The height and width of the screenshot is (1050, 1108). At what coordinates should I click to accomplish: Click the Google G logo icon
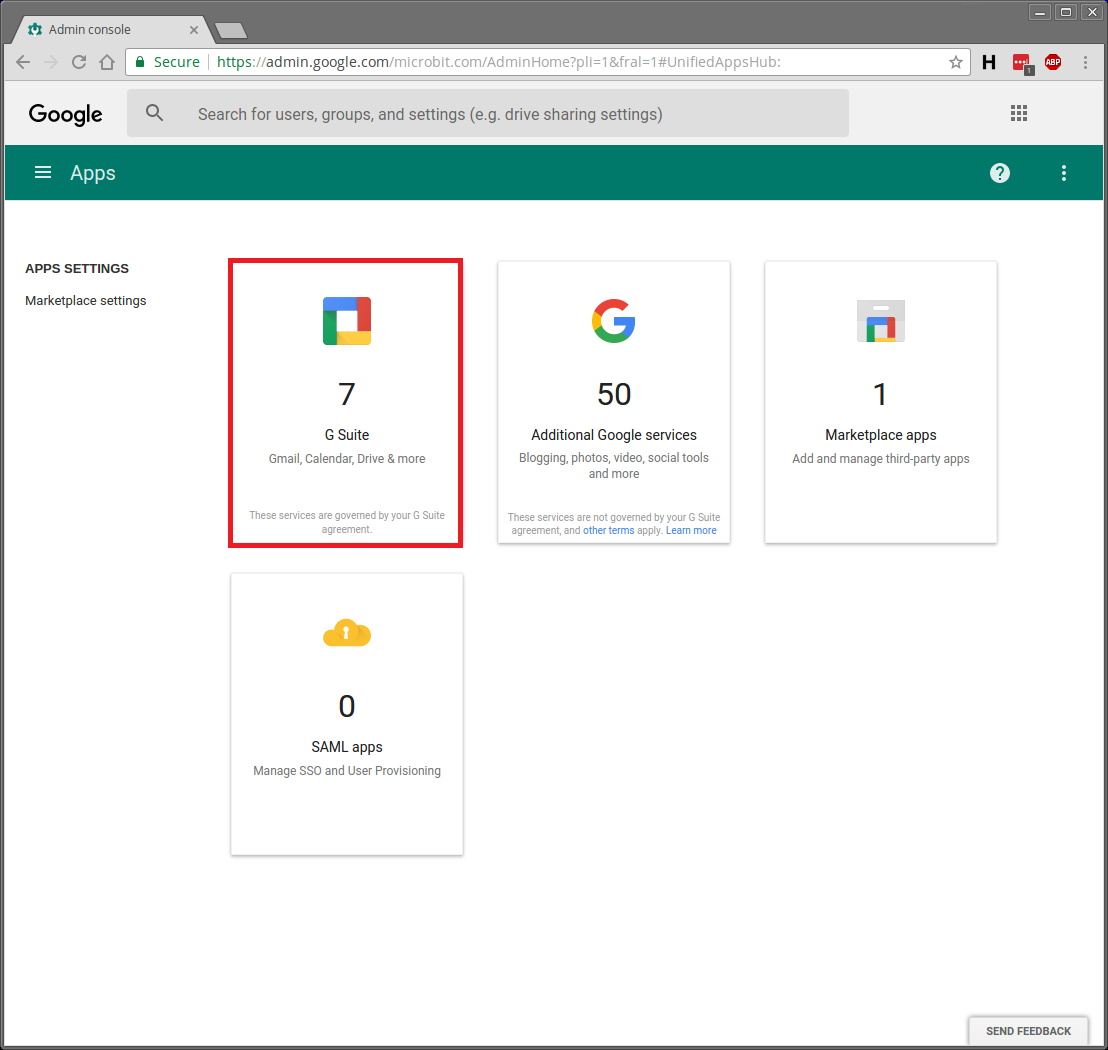tap(613, 321)
